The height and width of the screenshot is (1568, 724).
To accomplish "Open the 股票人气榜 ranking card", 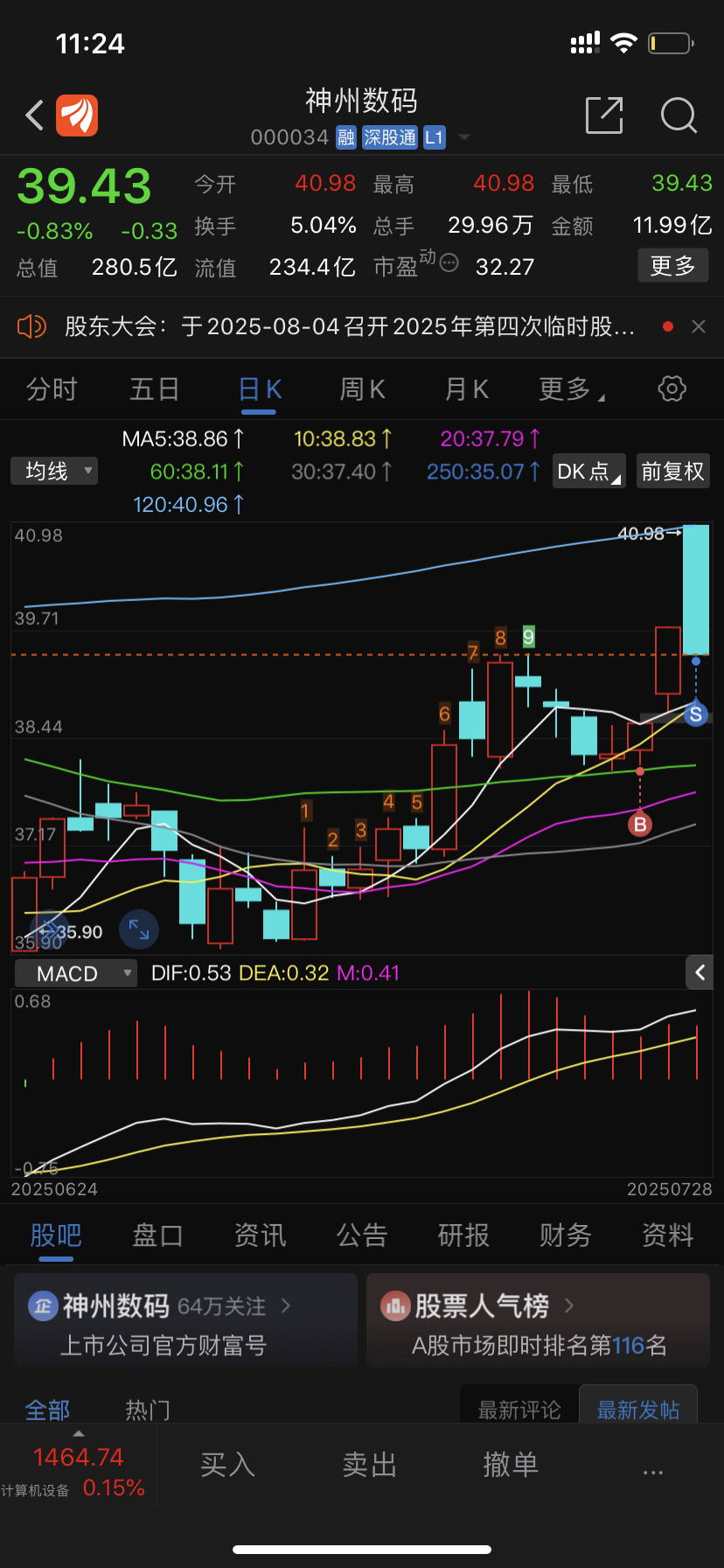I will [538, 1320].
